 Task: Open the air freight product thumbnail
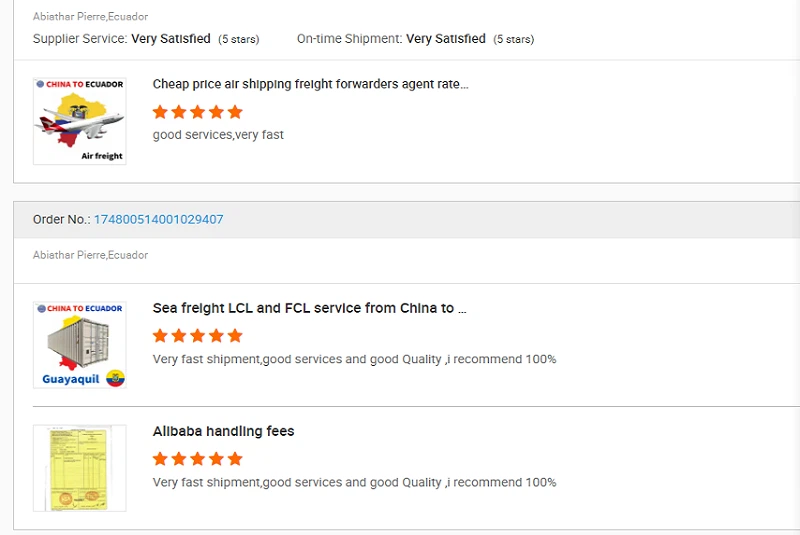coord(80,121)
